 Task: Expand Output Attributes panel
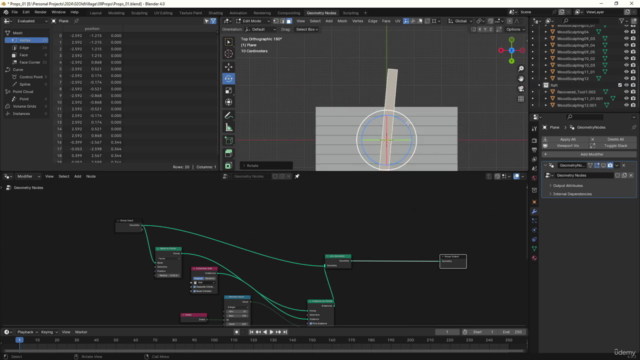pyautogui.click(x=567, y=186)
